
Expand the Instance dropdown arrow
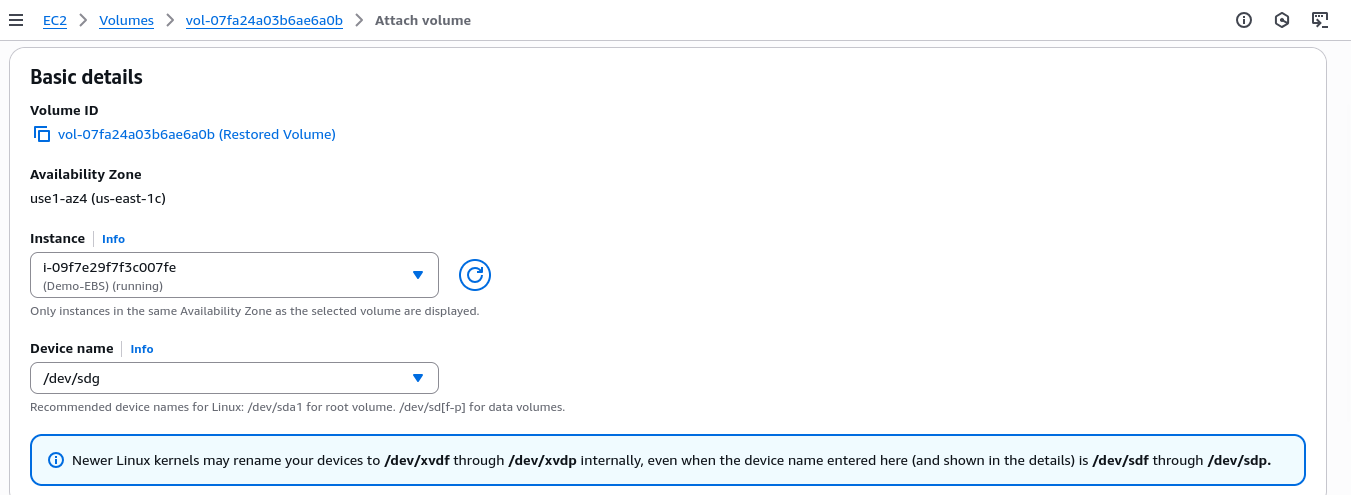coord(418,275)
